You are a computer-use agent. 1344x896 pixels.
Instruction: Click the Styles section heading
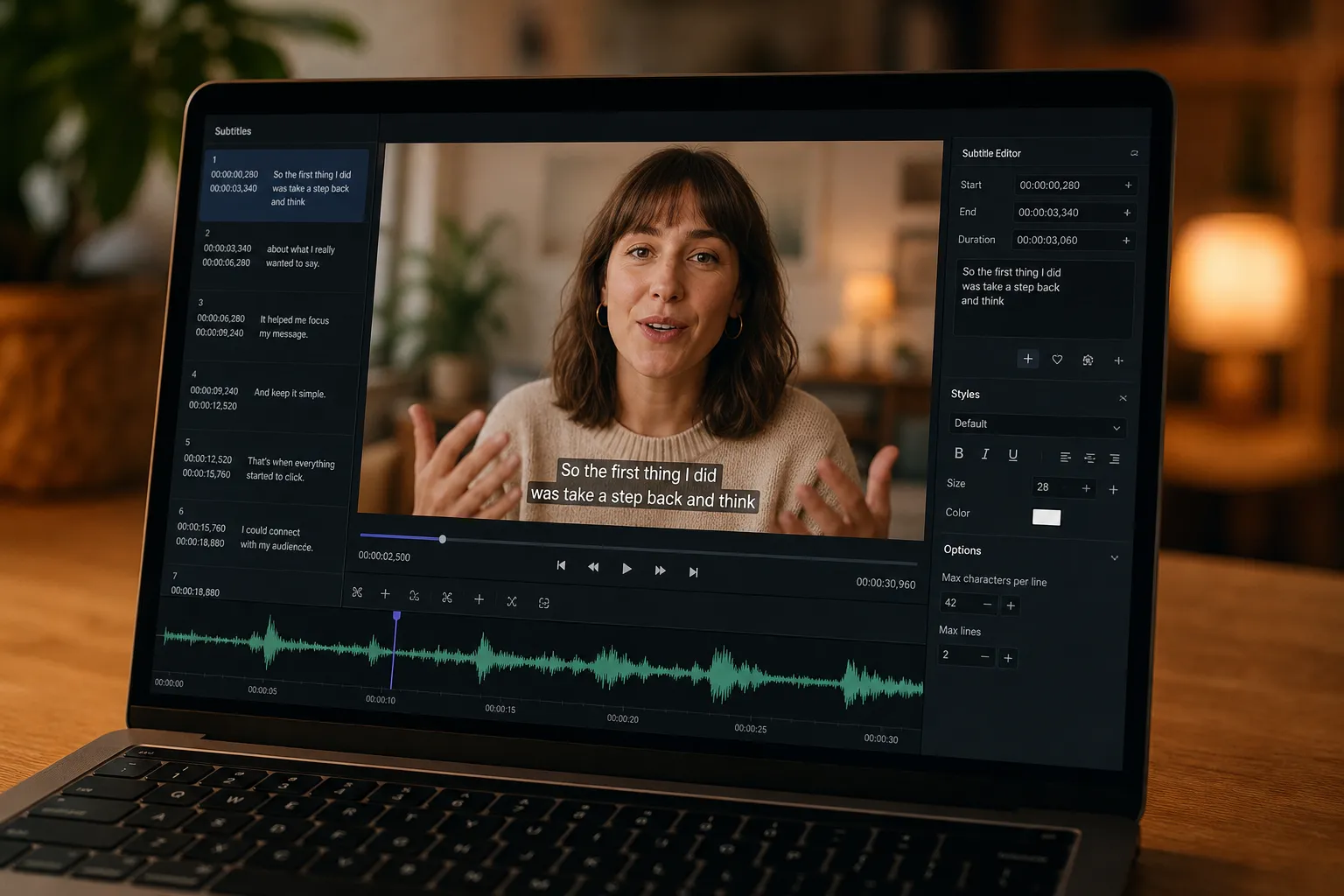tap(965, 395)
